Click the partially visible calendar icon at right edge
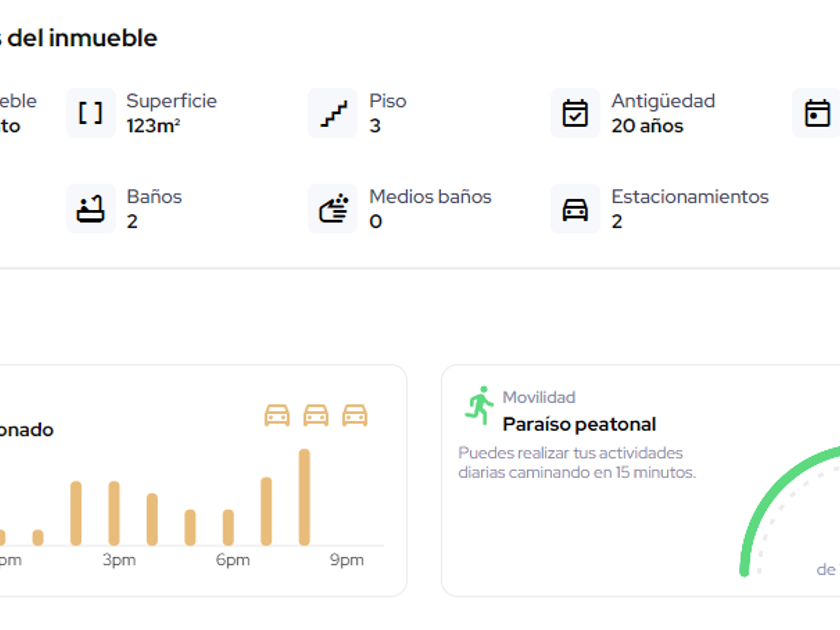This screenshot has height=630, width=840. coord(817,113)
